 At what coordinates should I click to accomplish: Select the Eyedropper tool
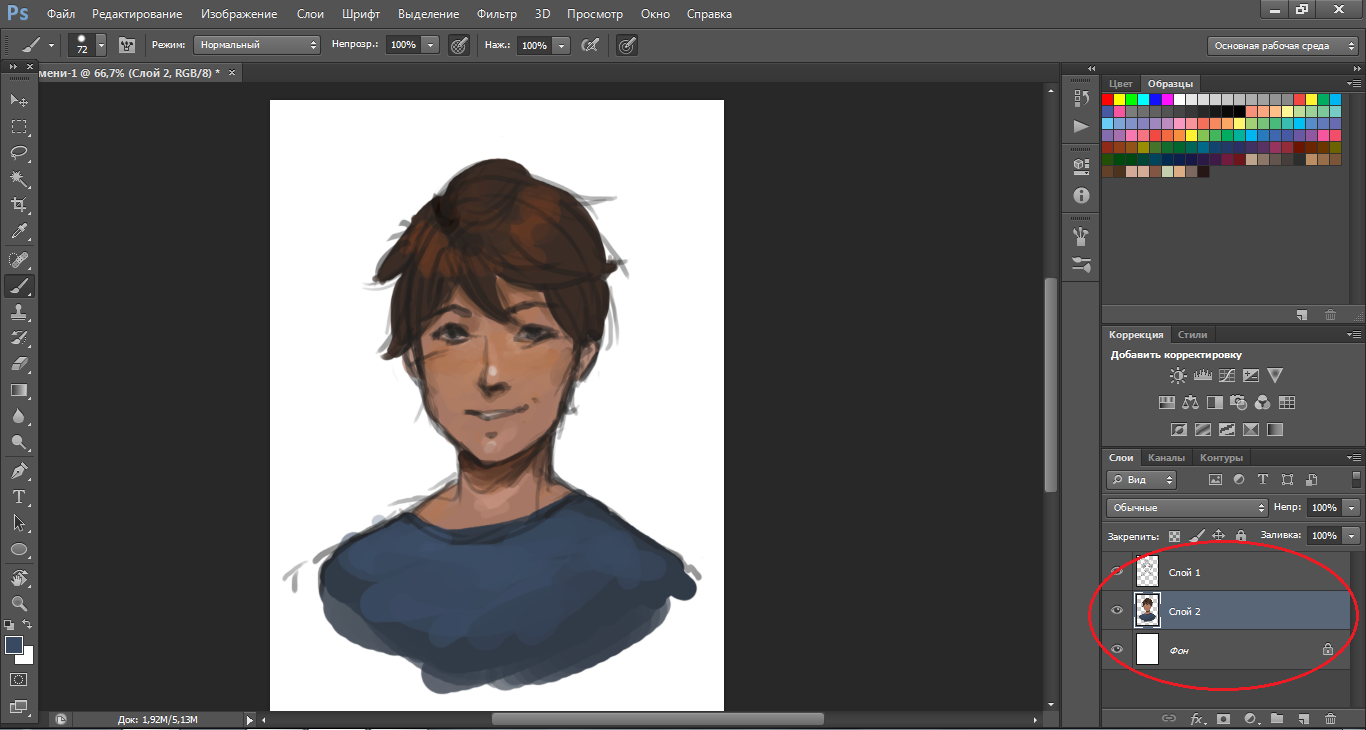click(x=19, y=232)
